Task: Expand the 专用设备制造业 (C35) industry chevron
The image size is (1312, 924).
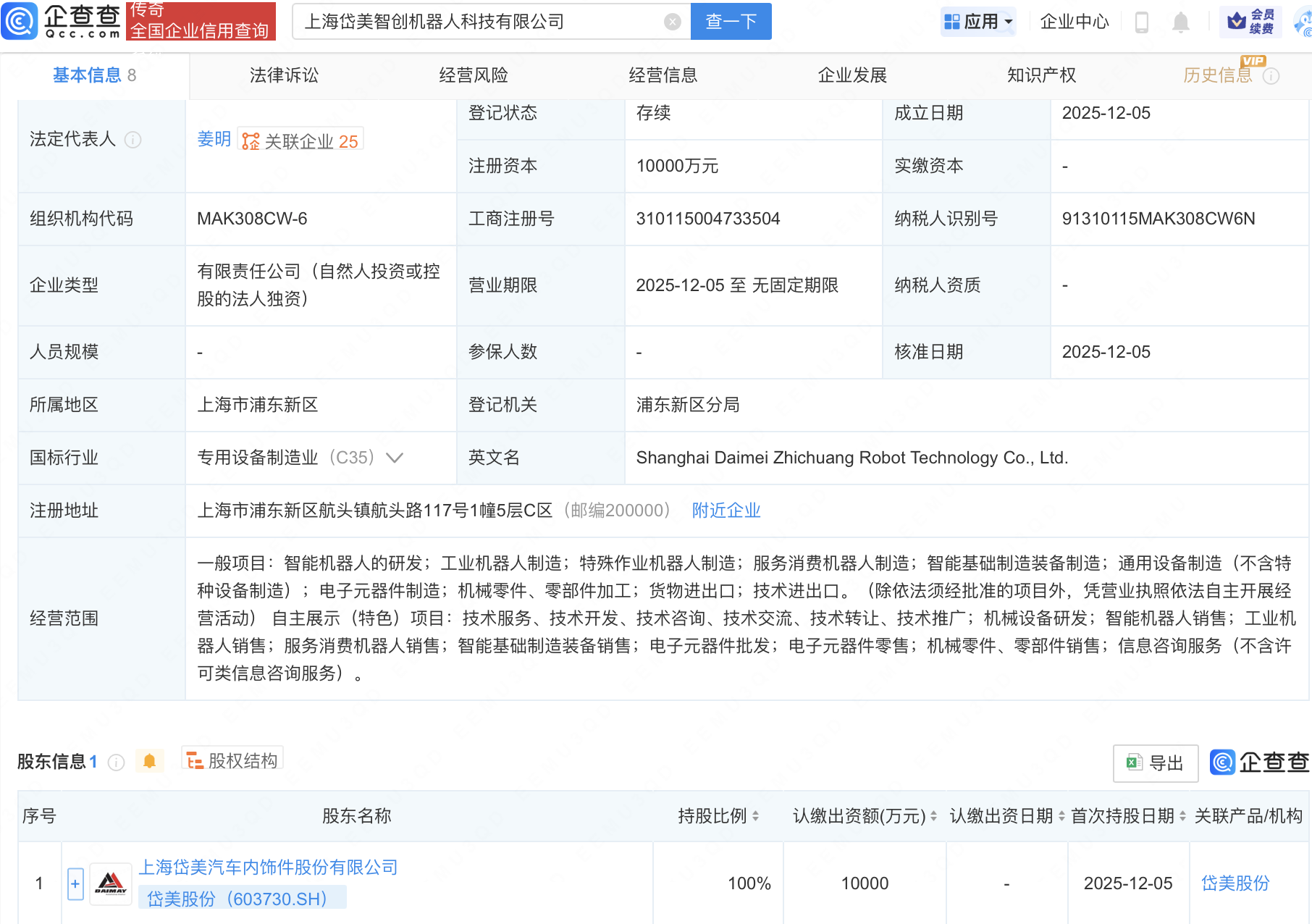Action: [x=394, y=458]
